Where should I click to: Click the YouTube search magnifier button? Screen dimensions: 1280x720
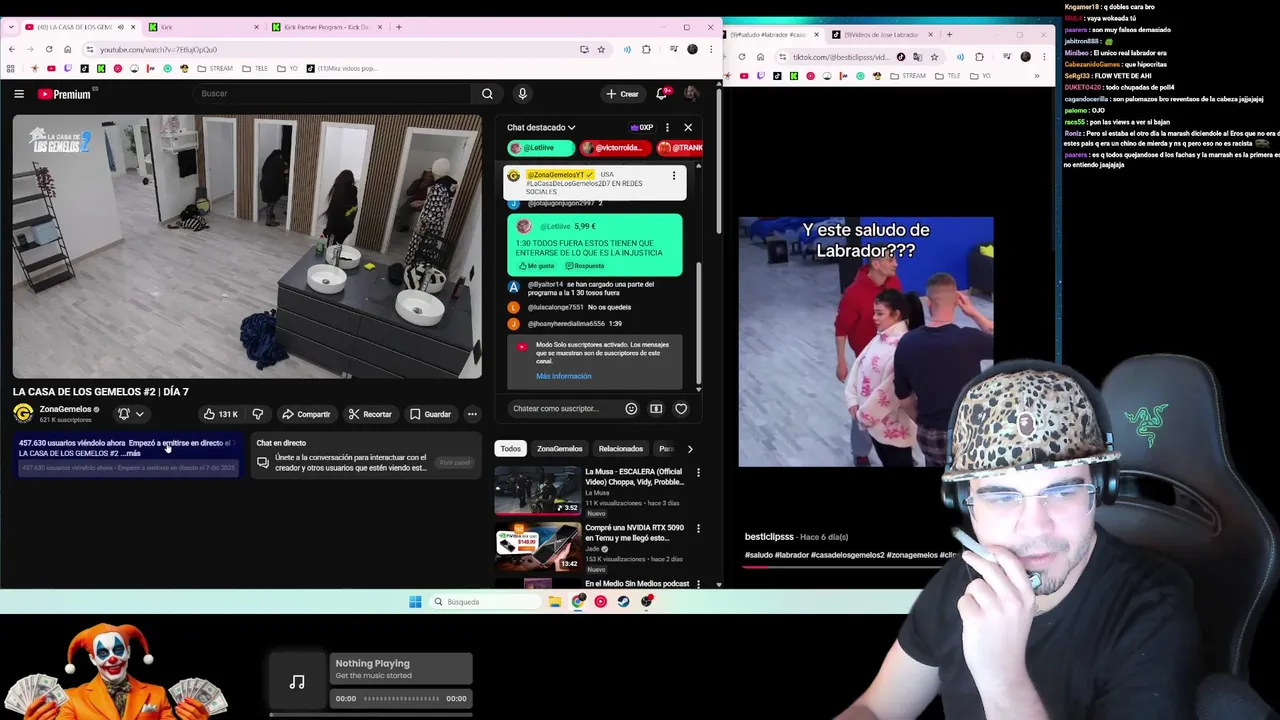pyautogui.click(x=487, y=94)
